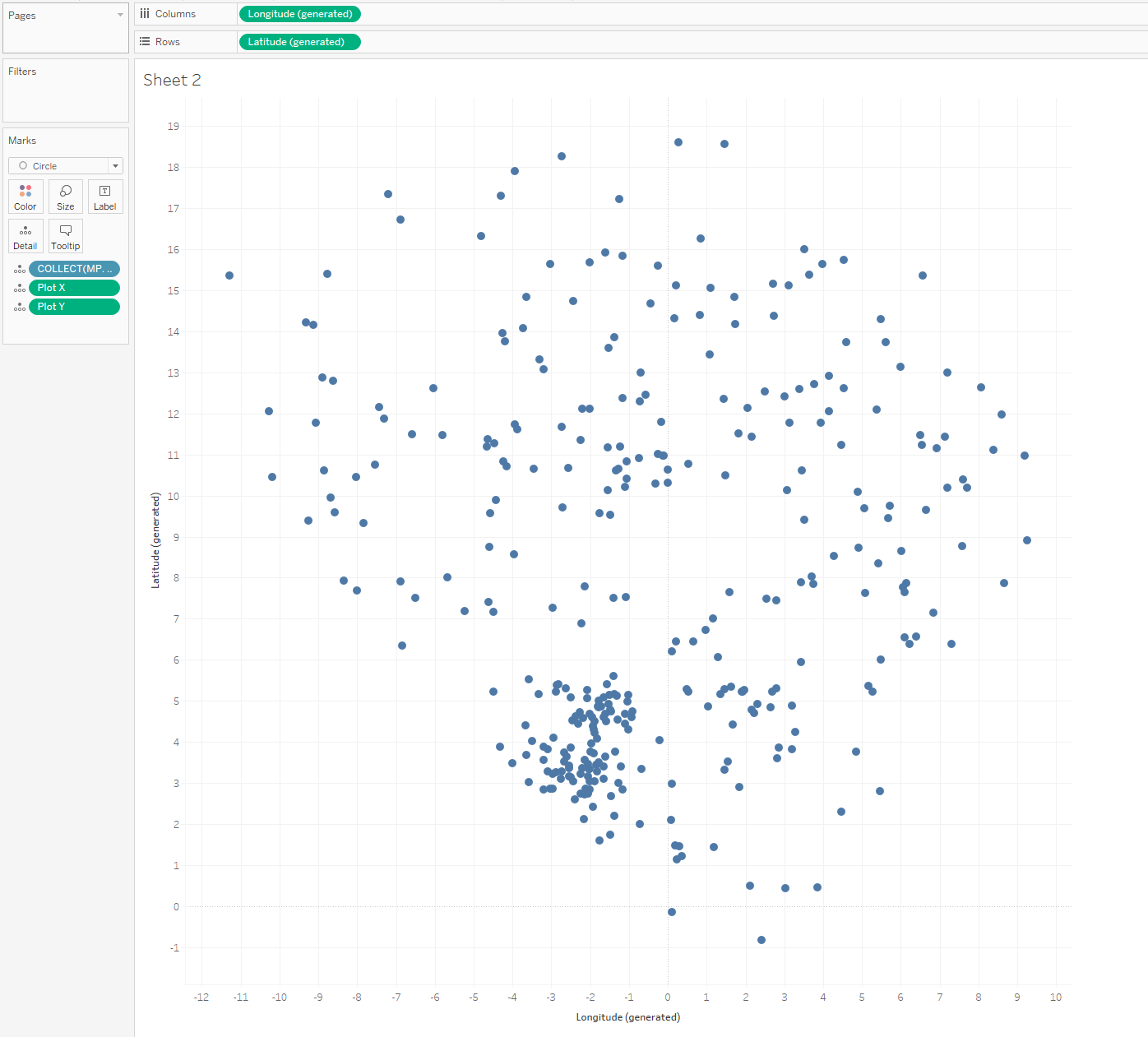Click the Columns shelf icon

145,14
